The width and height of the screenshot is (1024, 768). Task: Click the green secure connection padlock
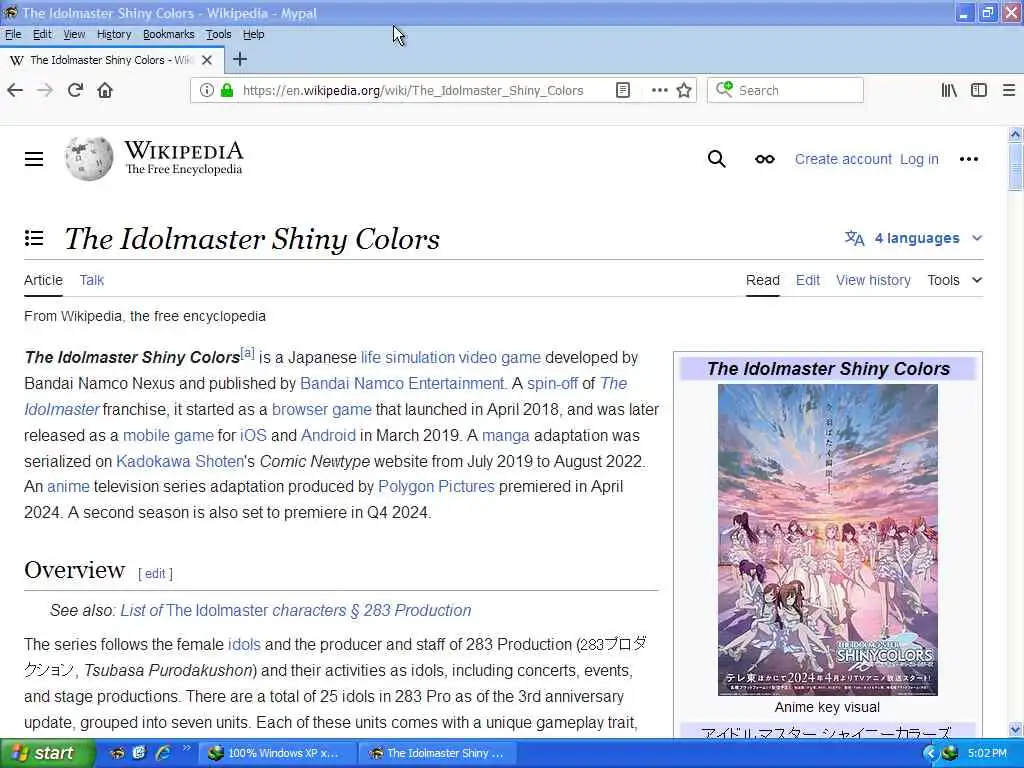coord(227,90)
